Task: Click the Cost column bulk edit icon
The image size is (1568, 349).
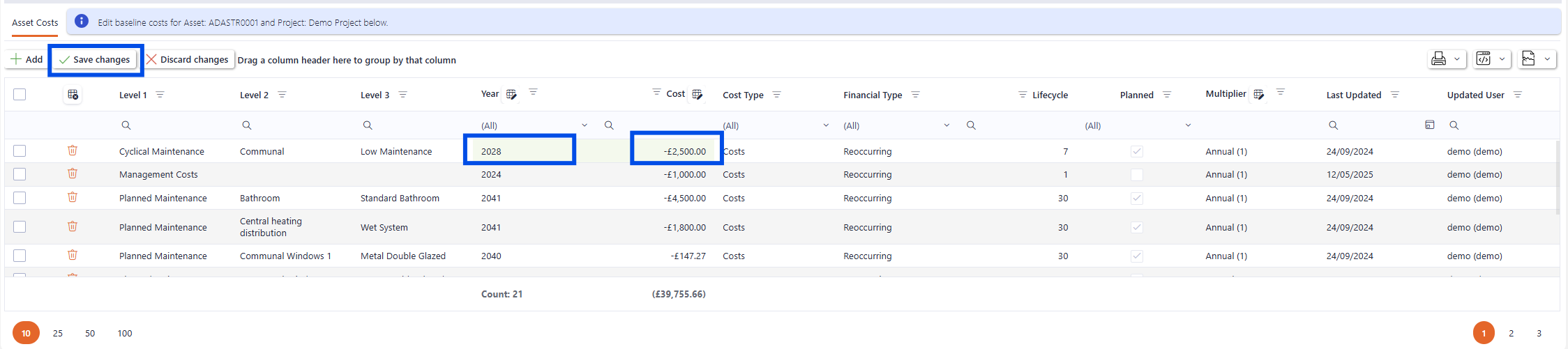Action: click(697, 94)
